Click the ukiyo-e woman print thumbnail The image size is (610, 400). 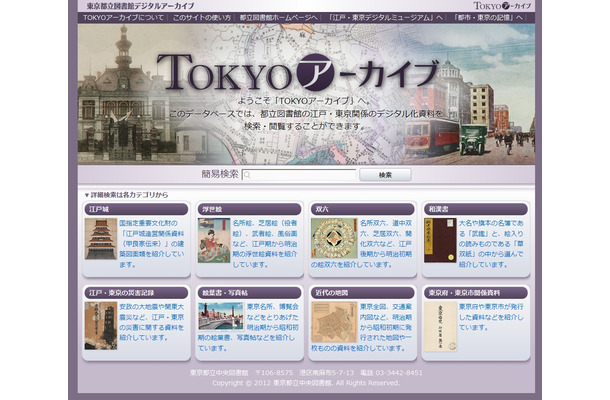[x=214, y=240]
